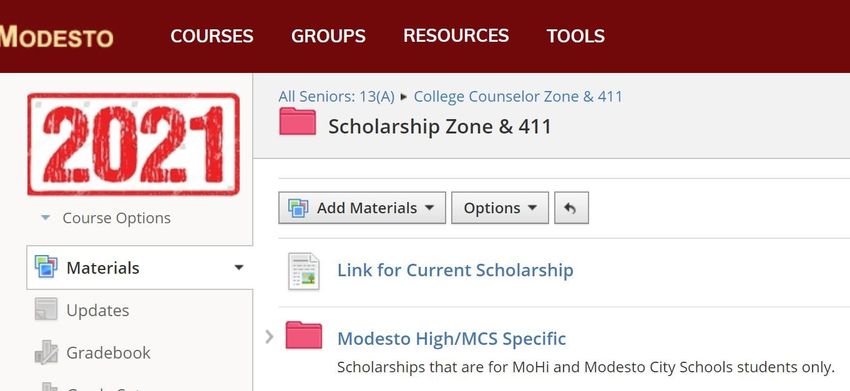
Task: Click the back arrow return button
Action: click(x=571, y=208)
